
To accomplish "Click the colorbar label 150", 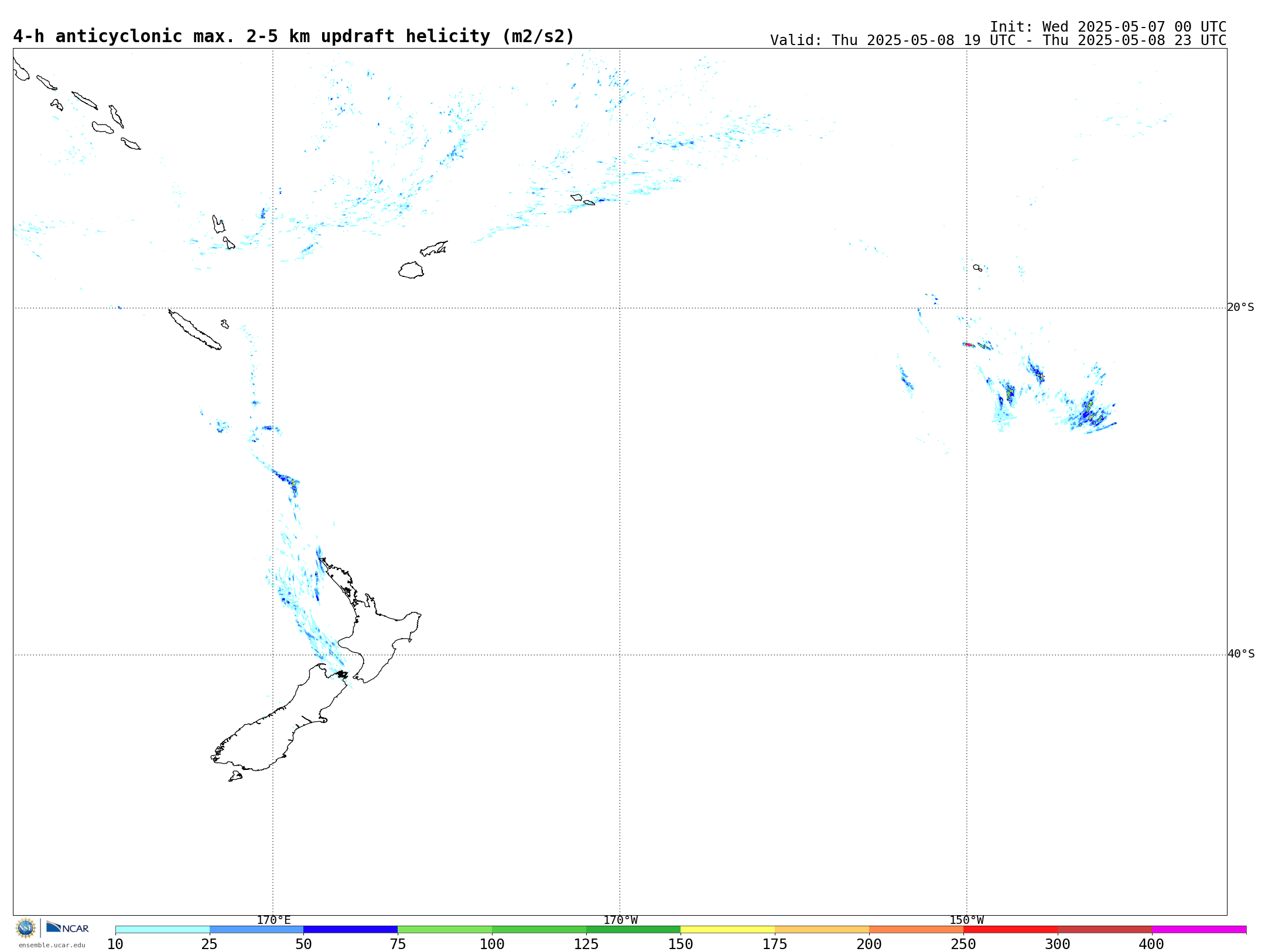I will click(681, 944).
